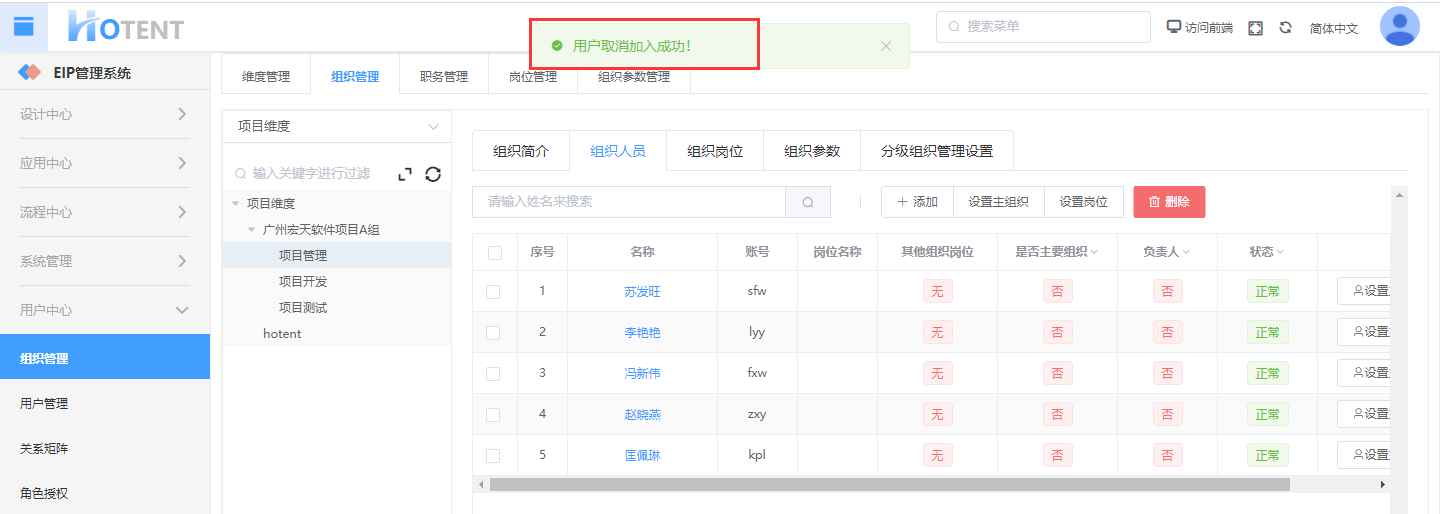
Task: Select 项目测试 in the tree
Action: 303,307
